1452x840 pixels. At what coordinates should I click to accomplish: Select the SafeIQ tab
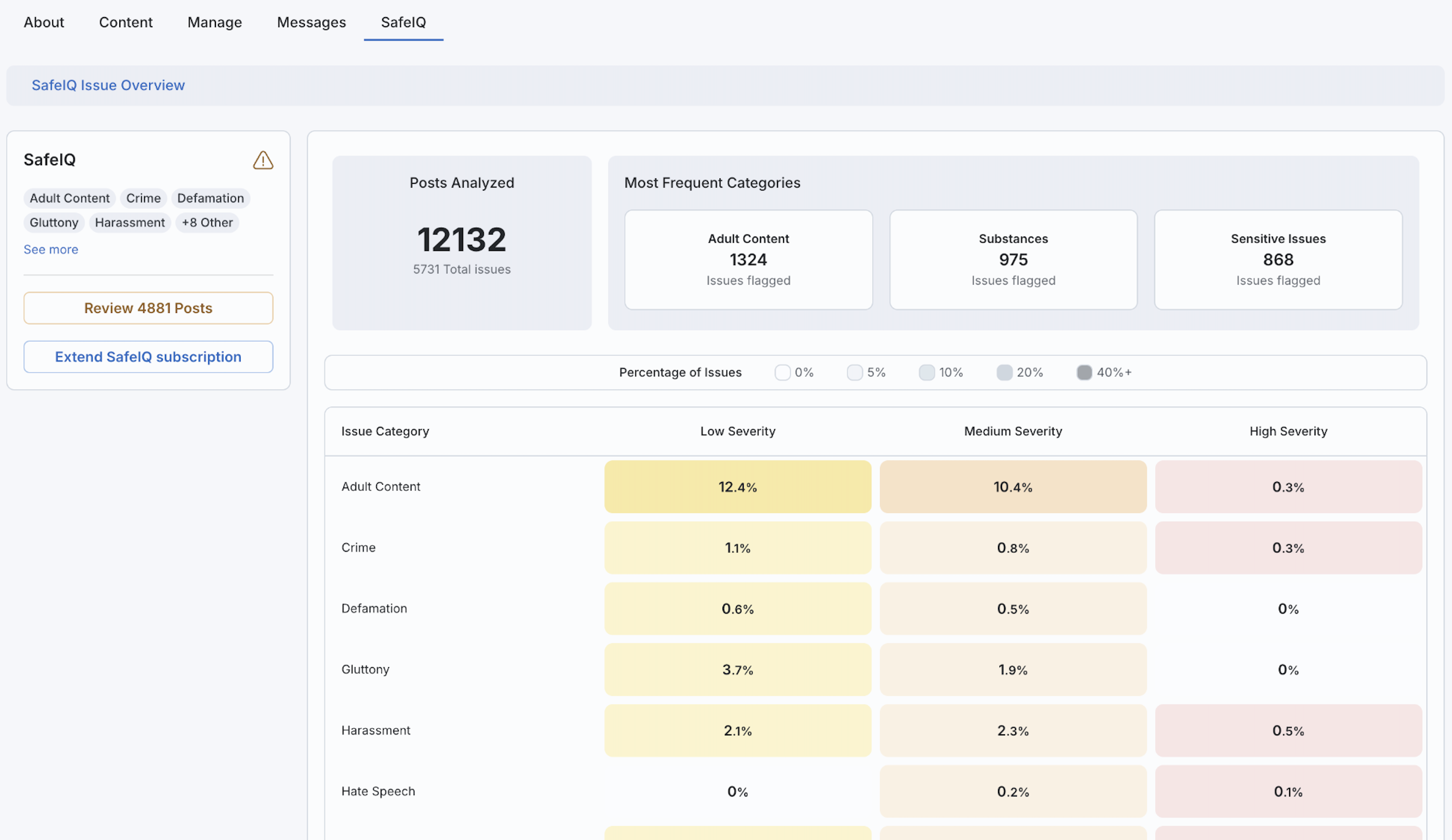[403, 22]
